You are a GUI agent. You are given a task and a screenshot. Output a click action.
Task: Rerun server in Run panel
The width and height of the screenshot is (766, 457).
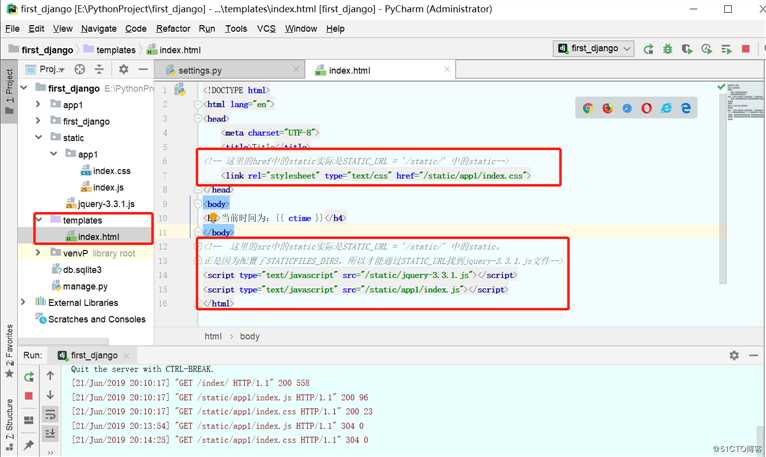click(x=29, y=377)
